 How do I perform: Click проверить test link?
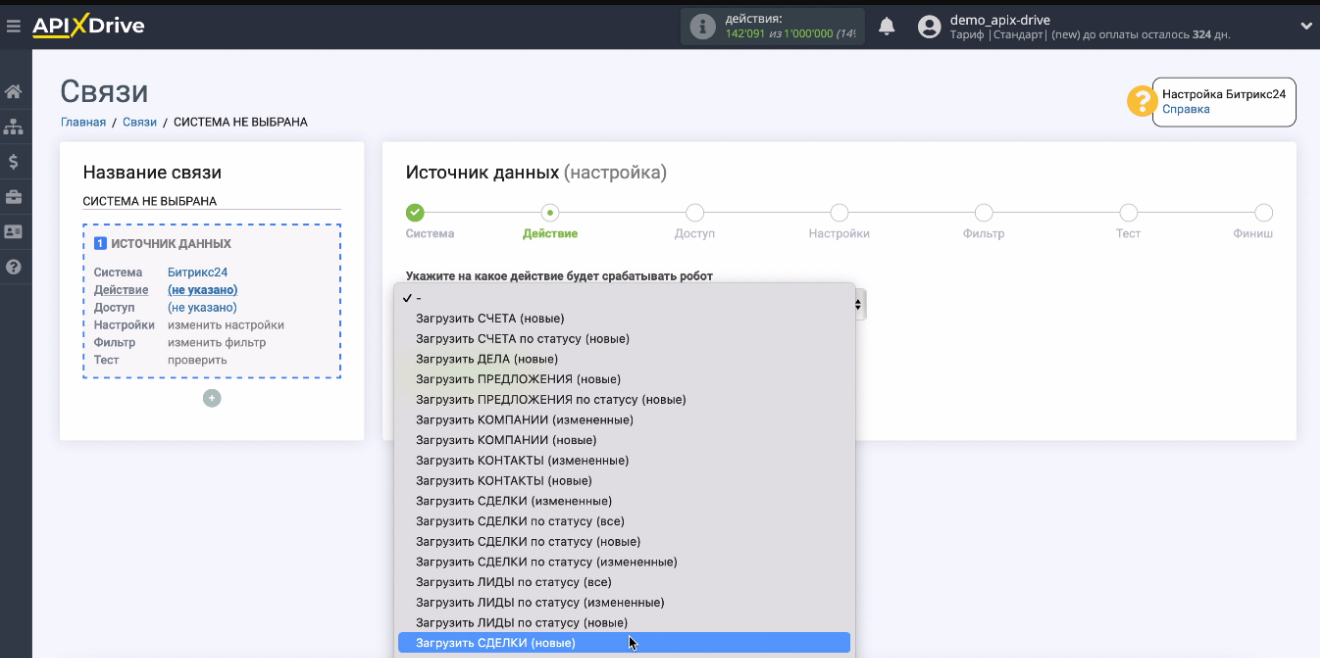[x=197, y=360]
